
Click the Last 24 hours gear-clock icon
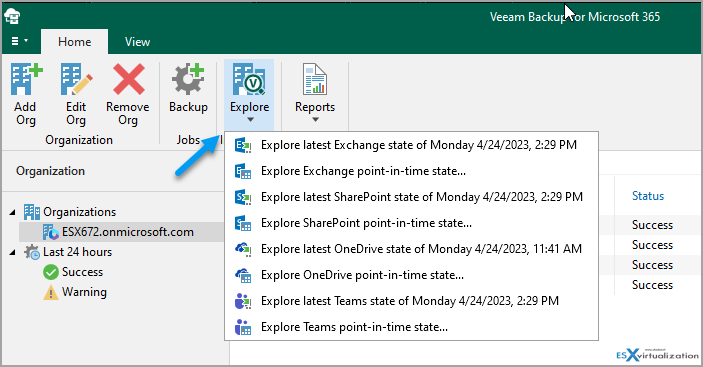(32, 252)
